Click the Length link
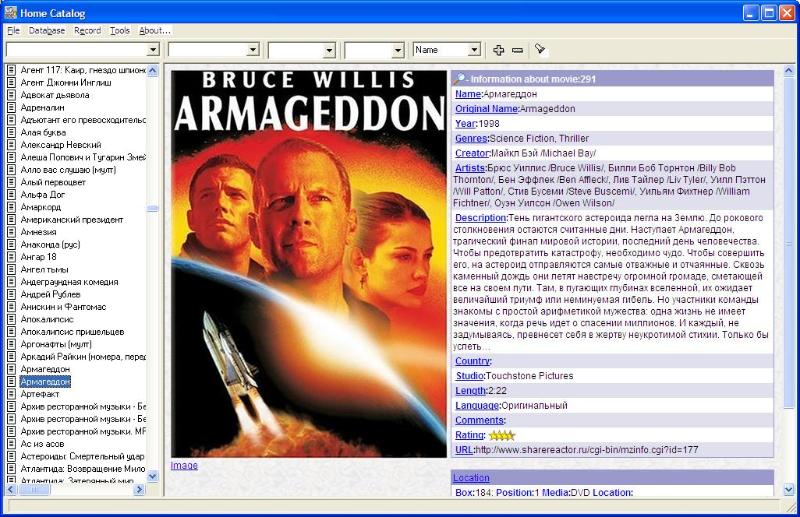Screen dimensions: 800x517 [470, 390]
